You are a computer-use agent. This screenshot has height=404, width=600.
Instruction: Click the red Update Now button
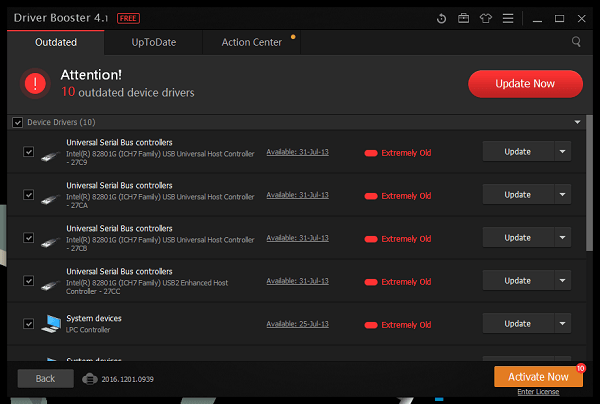(525, 84)
